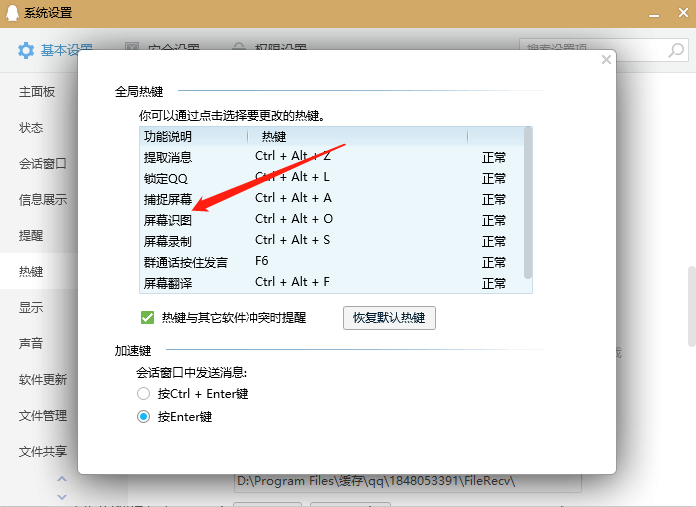Toggle 热键与其它软件冲突时提醒 checkbox
Viewport: 696px width, 507px height.
click(147, 318)
